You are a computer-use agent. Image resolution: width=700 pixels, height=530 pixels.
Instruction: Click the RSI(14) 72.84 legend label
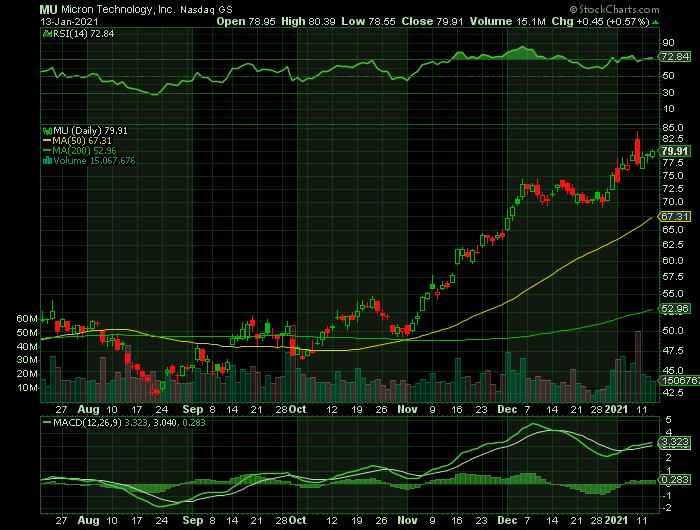(x=83, y=34)
